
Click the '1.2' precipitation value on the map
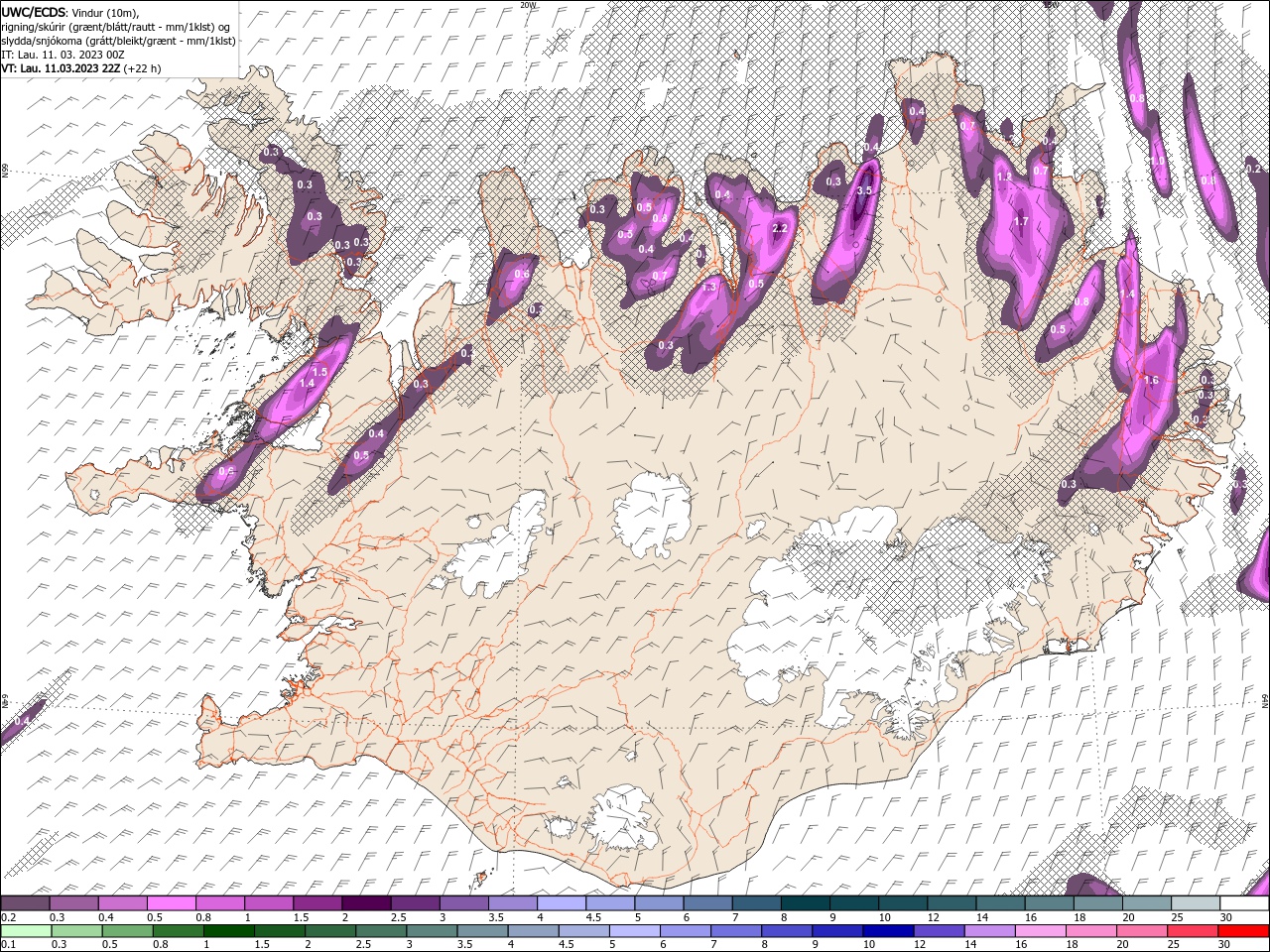[x=1004, y=178]
